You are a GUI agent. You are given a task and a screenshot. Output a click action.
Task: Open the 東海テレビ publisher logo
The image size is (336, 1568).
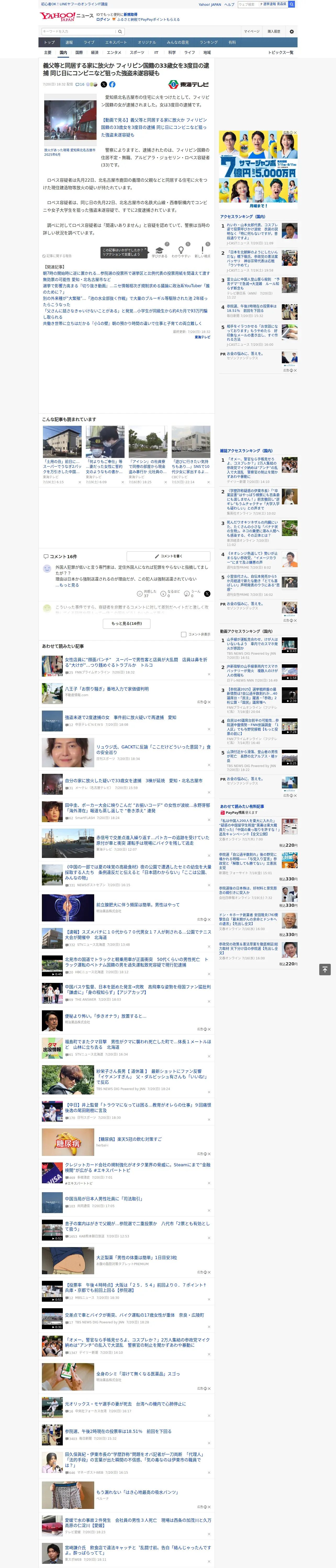(188, 85)
